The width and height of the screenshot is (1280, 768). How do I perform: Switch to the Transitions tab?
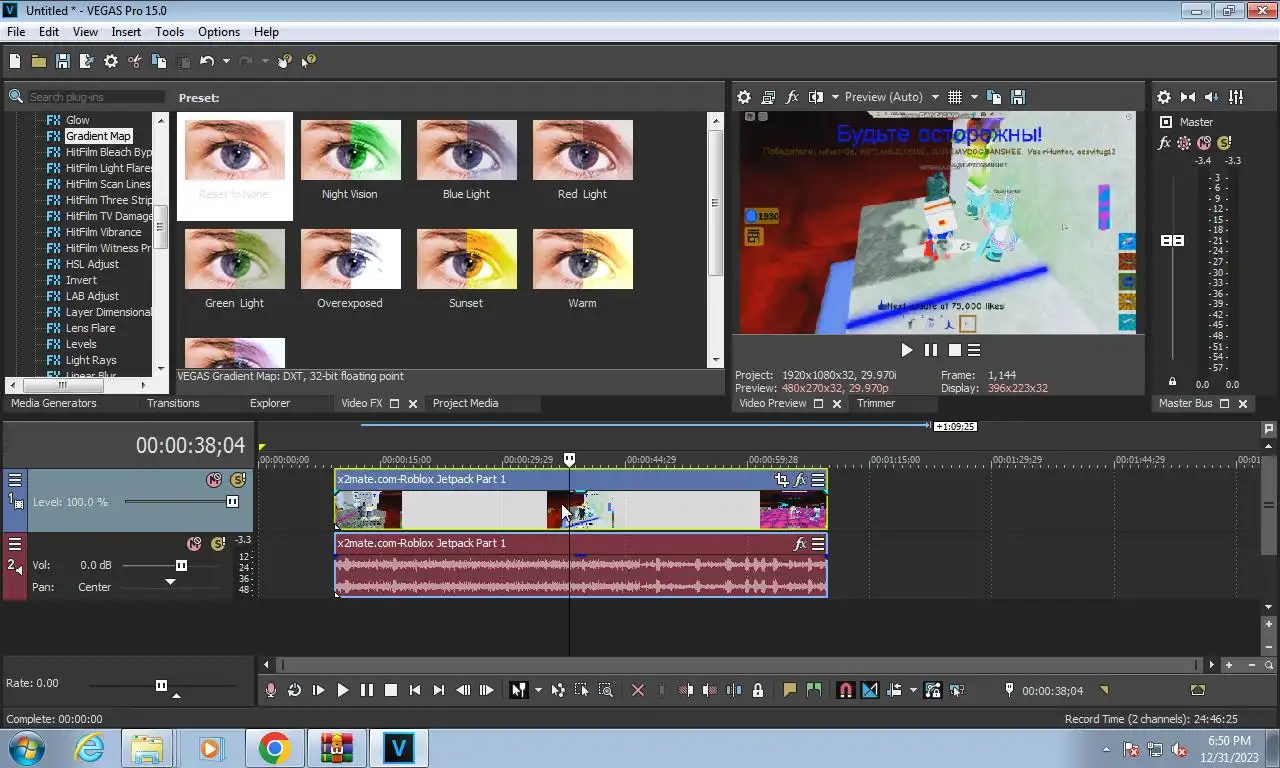tap(173, 403)
